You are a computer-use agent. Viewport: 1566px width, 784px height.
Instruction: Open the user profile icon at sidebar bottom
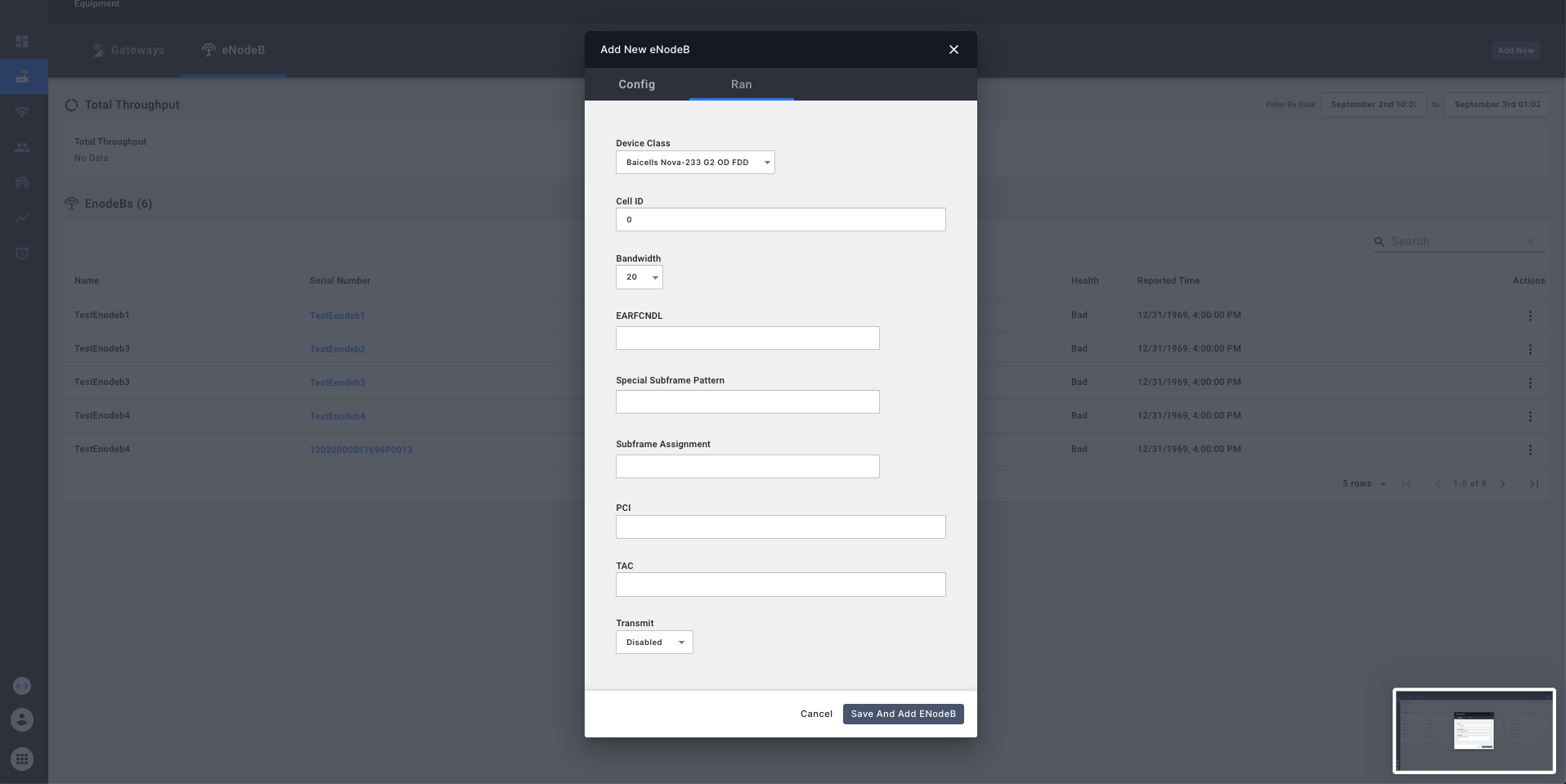22,719
